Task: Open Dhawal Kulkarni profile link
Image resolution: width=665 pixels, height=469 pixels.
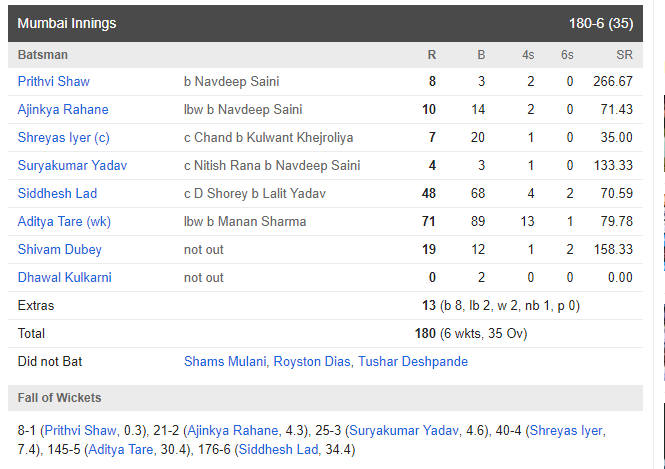Action: point(64,277)
